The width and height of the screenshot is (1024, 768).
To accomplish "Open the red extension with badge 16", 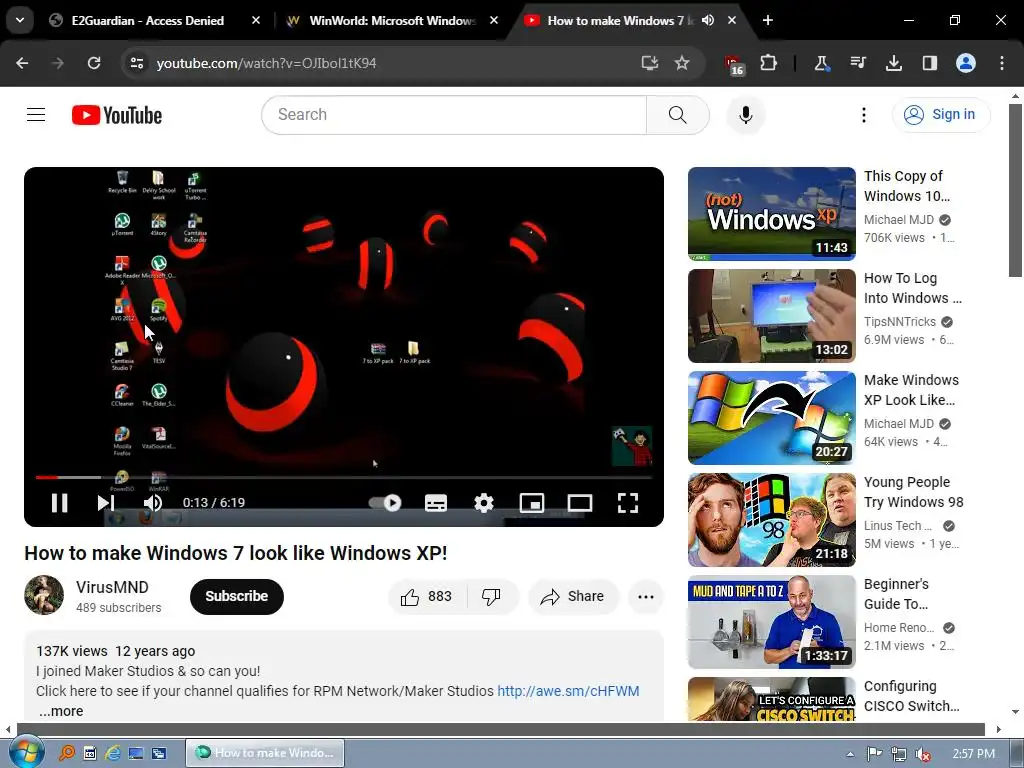I will pyautogui.click(x=734, y=64).
